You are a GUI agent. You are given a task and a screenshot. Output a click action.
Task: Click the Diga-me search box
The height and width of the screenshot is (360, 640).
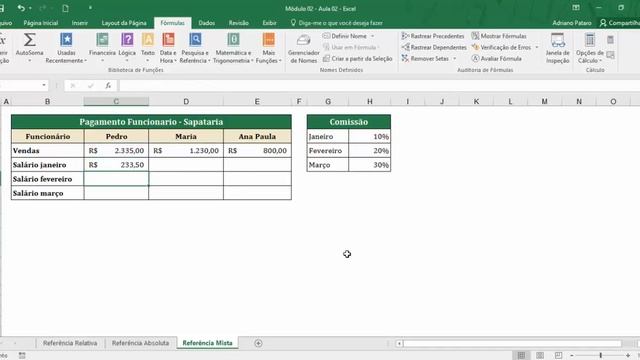(x=337, y=23)
